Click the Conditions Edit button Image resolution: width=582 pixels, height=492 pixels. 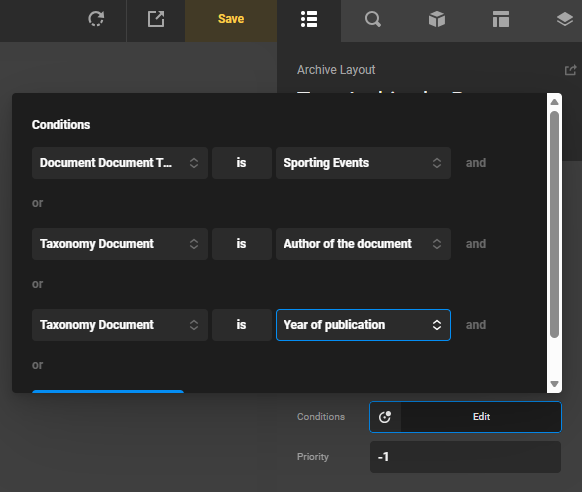(481, 417)
